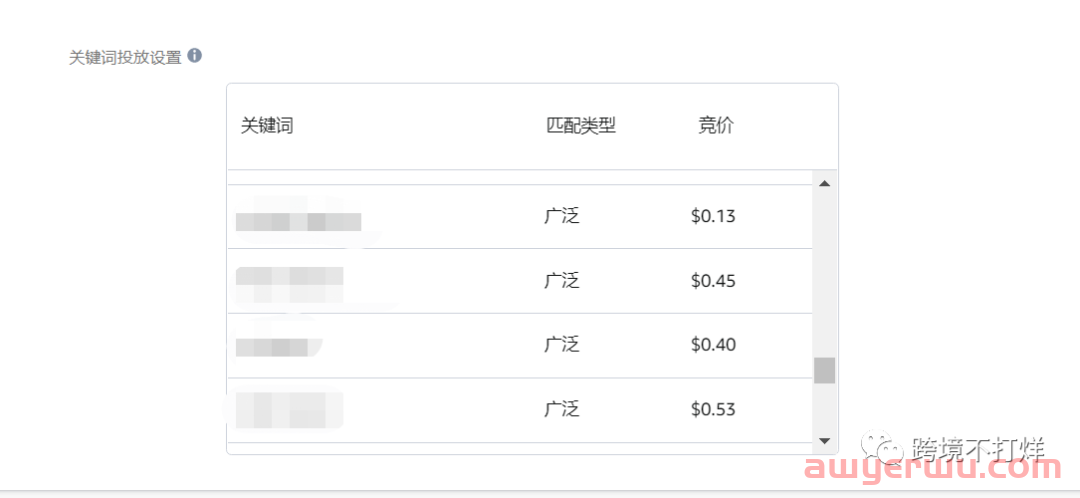Image resolution: width=1080 pixels, height=498 pixels.
Task: Click the scrollbar down arrow
Action: click(x=824, y=440)
